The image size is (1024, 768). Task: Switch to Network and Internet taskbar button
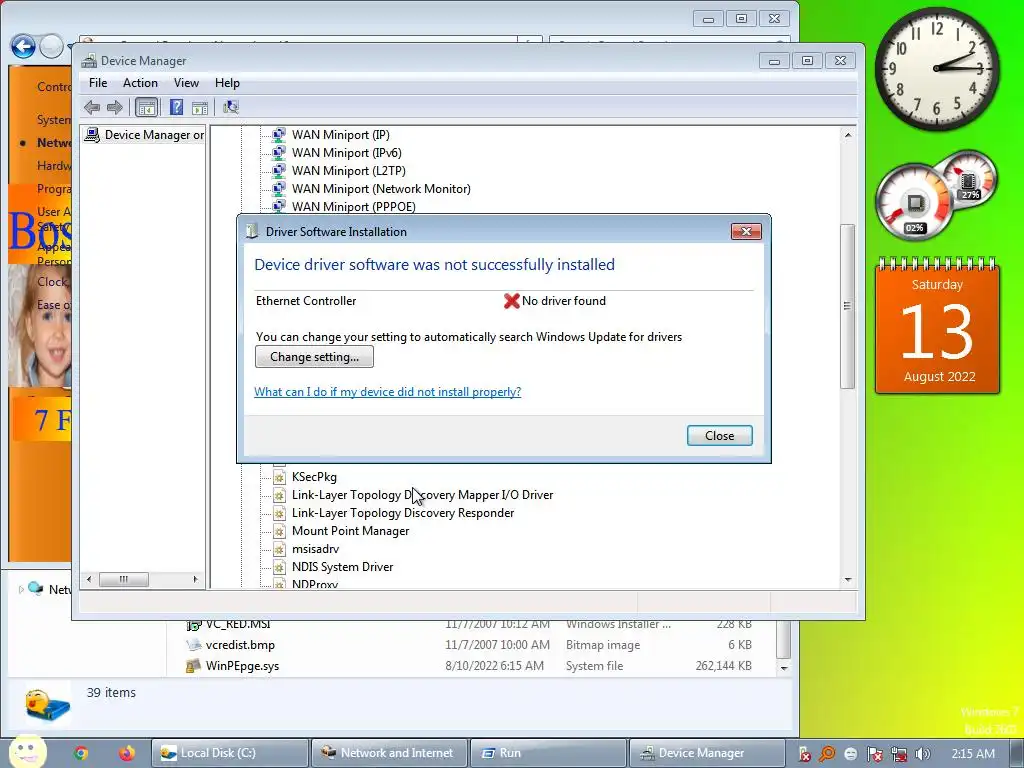click(389, 753)
